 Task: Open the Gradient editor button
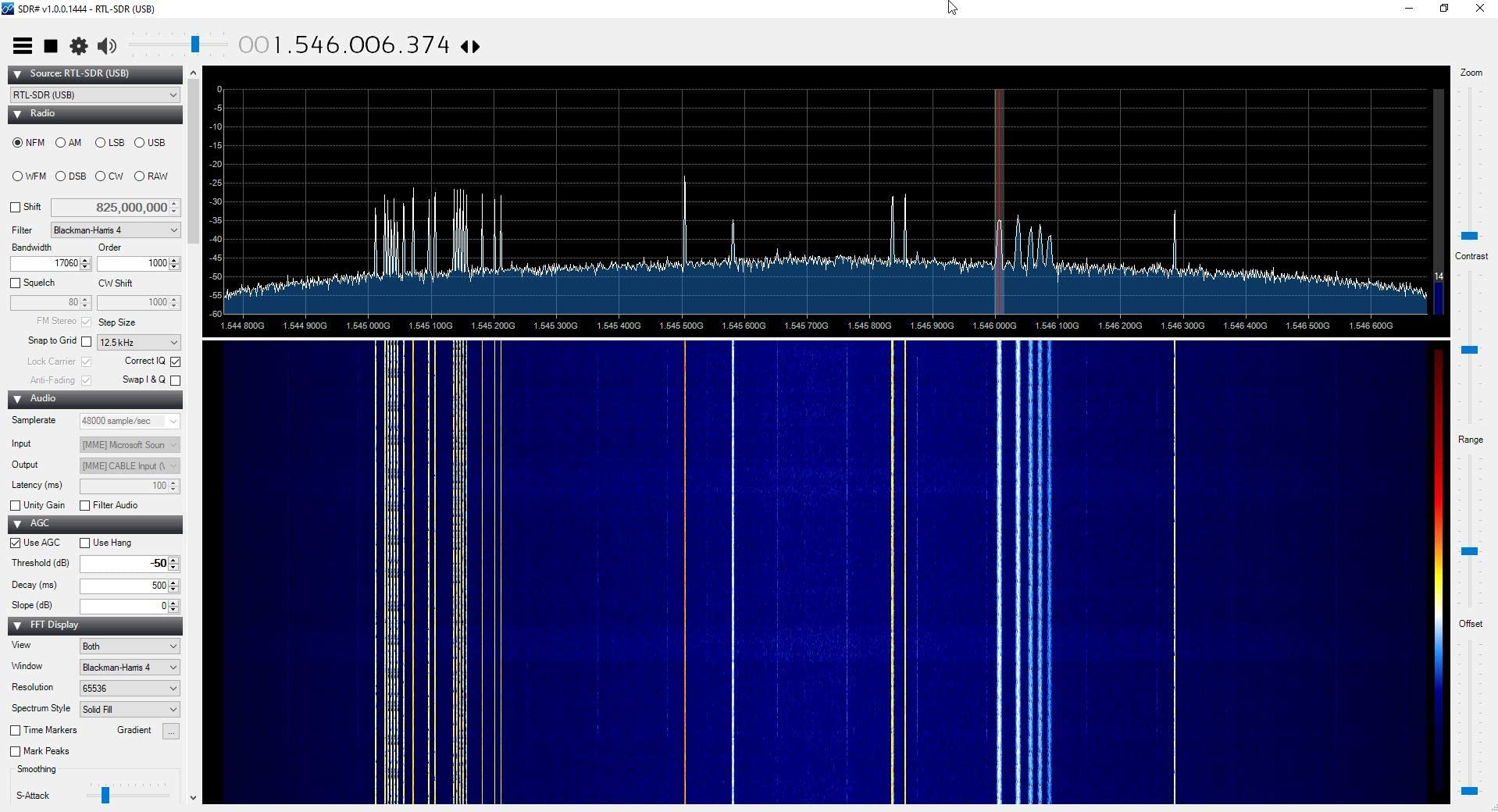coord(171,731)
